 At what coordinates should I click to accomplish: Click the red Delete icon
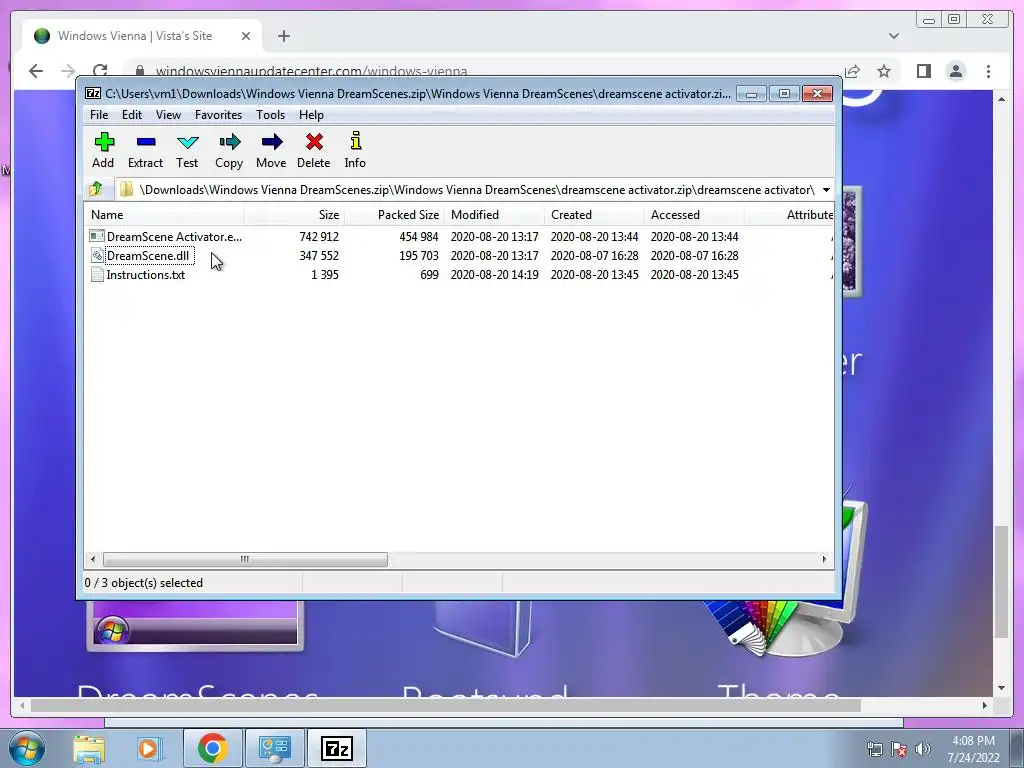point(313,150)
